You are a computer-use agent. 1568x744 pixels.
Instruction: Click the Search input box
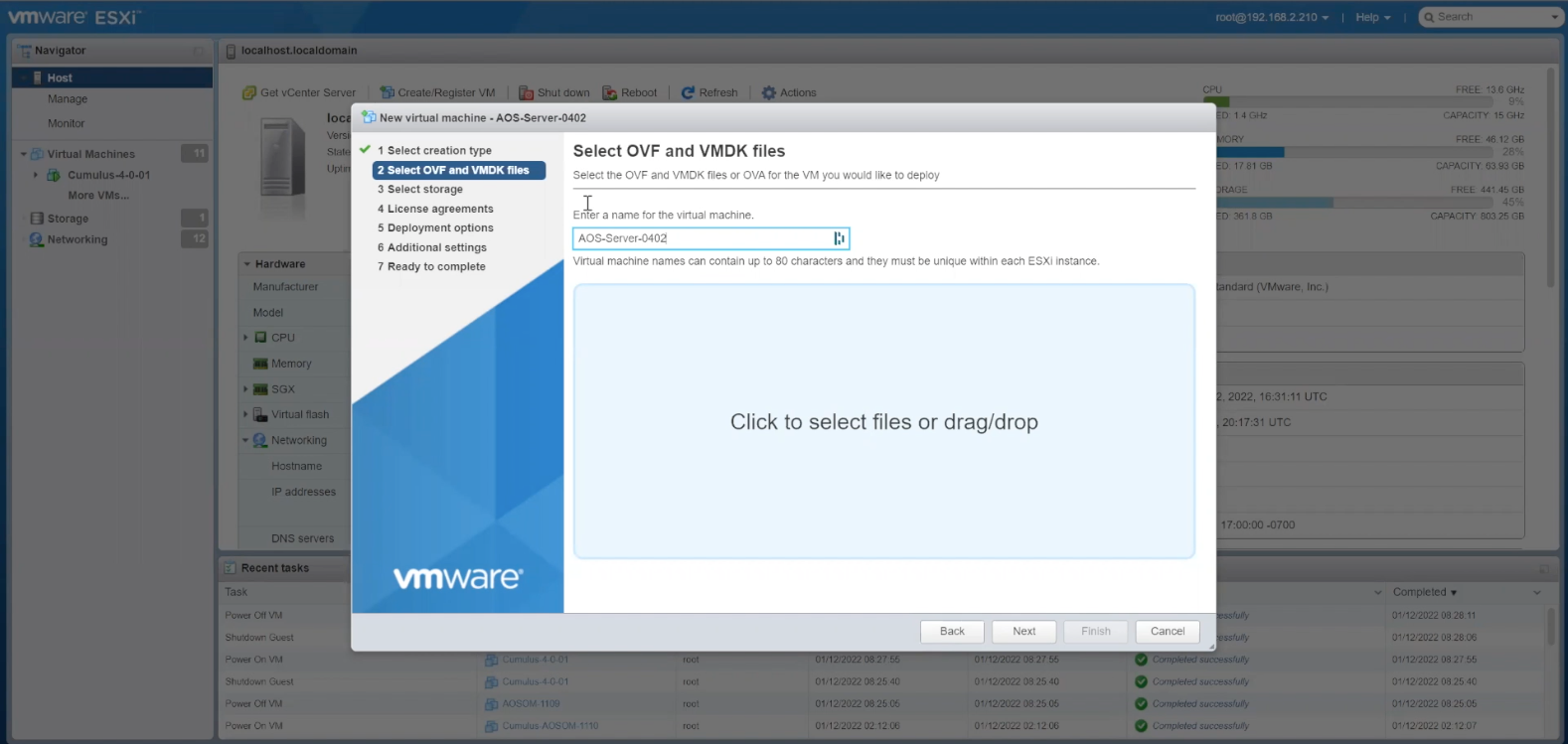click(1490, 17)
